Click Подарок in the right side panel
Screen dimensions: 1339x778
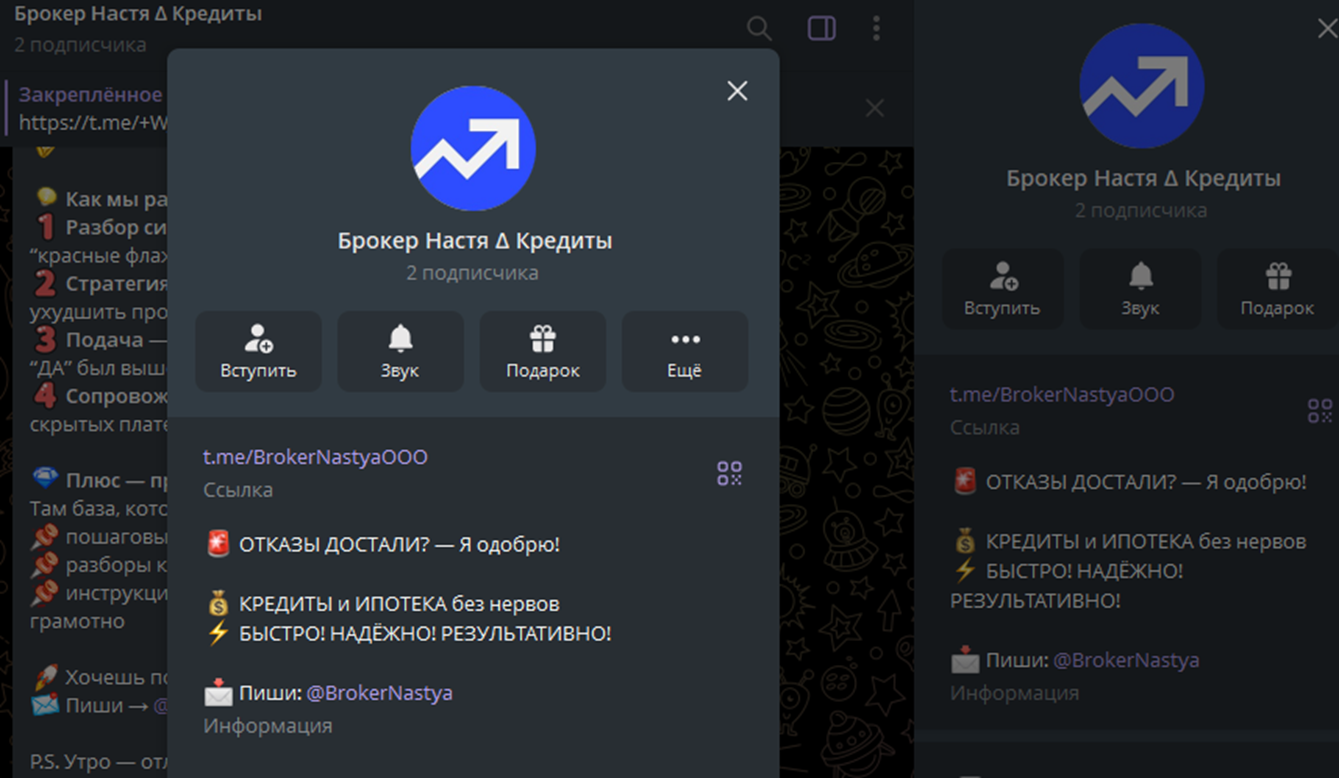(x=1277, y=289)
